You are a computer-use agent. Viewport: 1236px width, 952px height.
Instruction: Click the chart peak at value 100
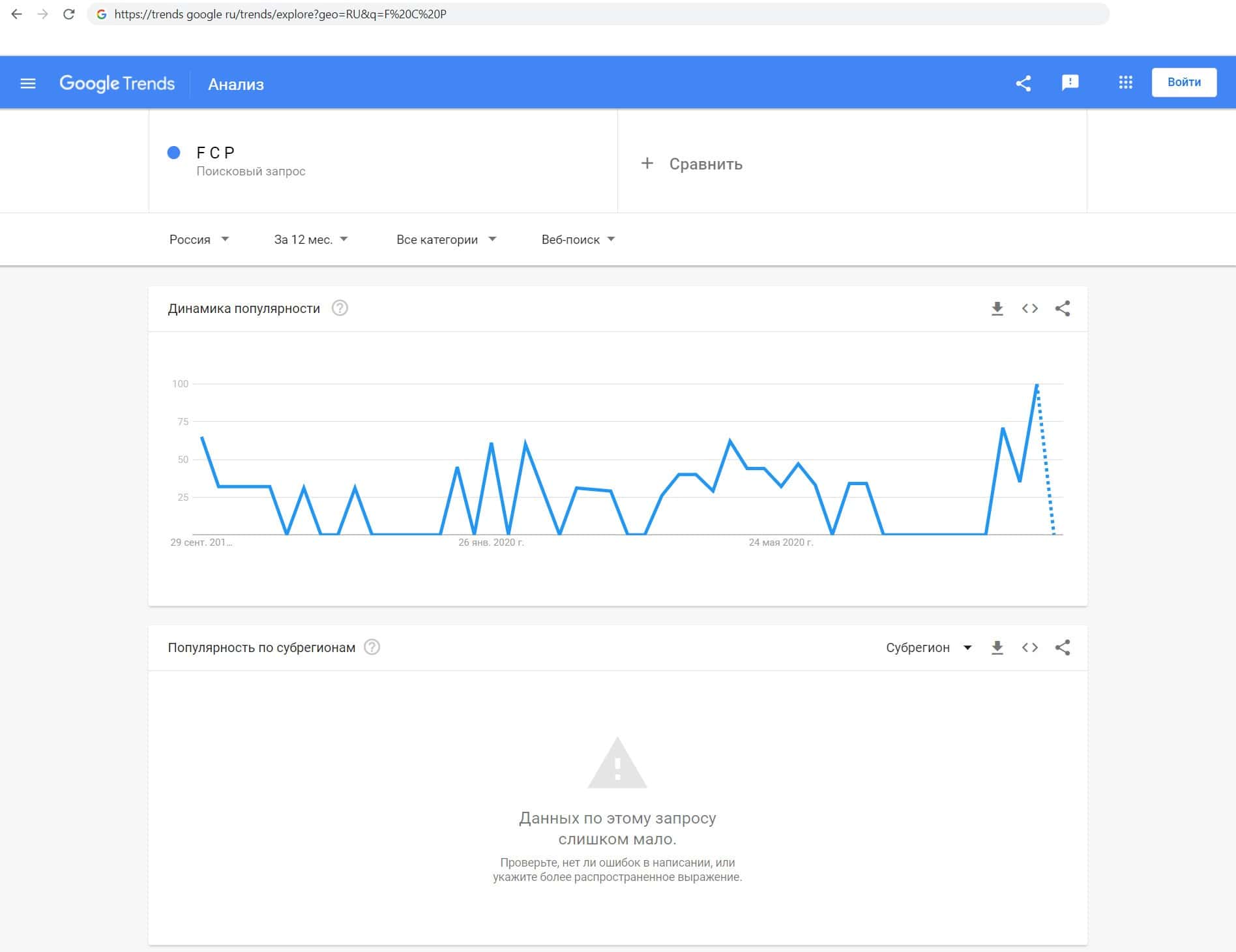pos(1037,385)
